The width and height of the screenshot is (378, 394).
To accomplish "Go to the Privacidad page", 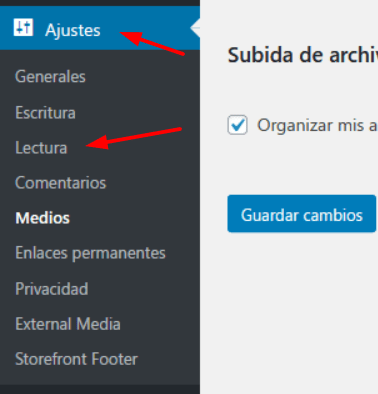I will point(52,289).
